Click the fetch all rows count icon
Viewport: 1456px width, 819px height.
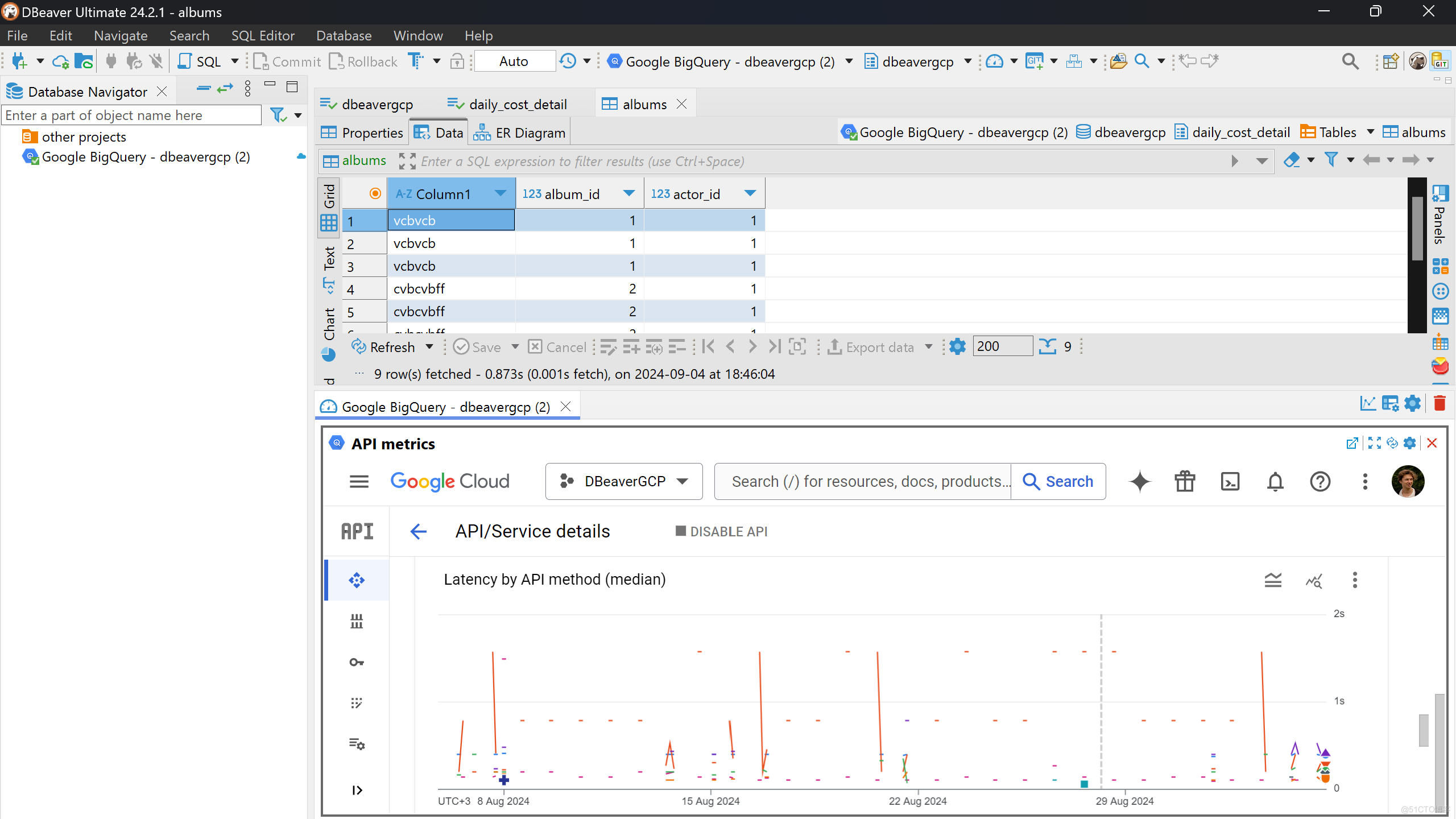point(1047,346)
